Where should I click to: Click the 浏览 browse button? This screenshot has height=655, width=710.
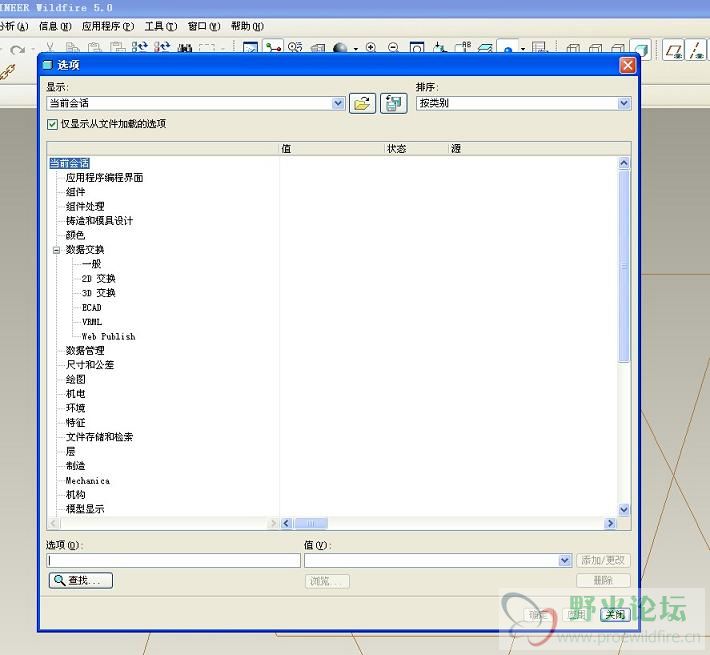[x=327, y=581]
